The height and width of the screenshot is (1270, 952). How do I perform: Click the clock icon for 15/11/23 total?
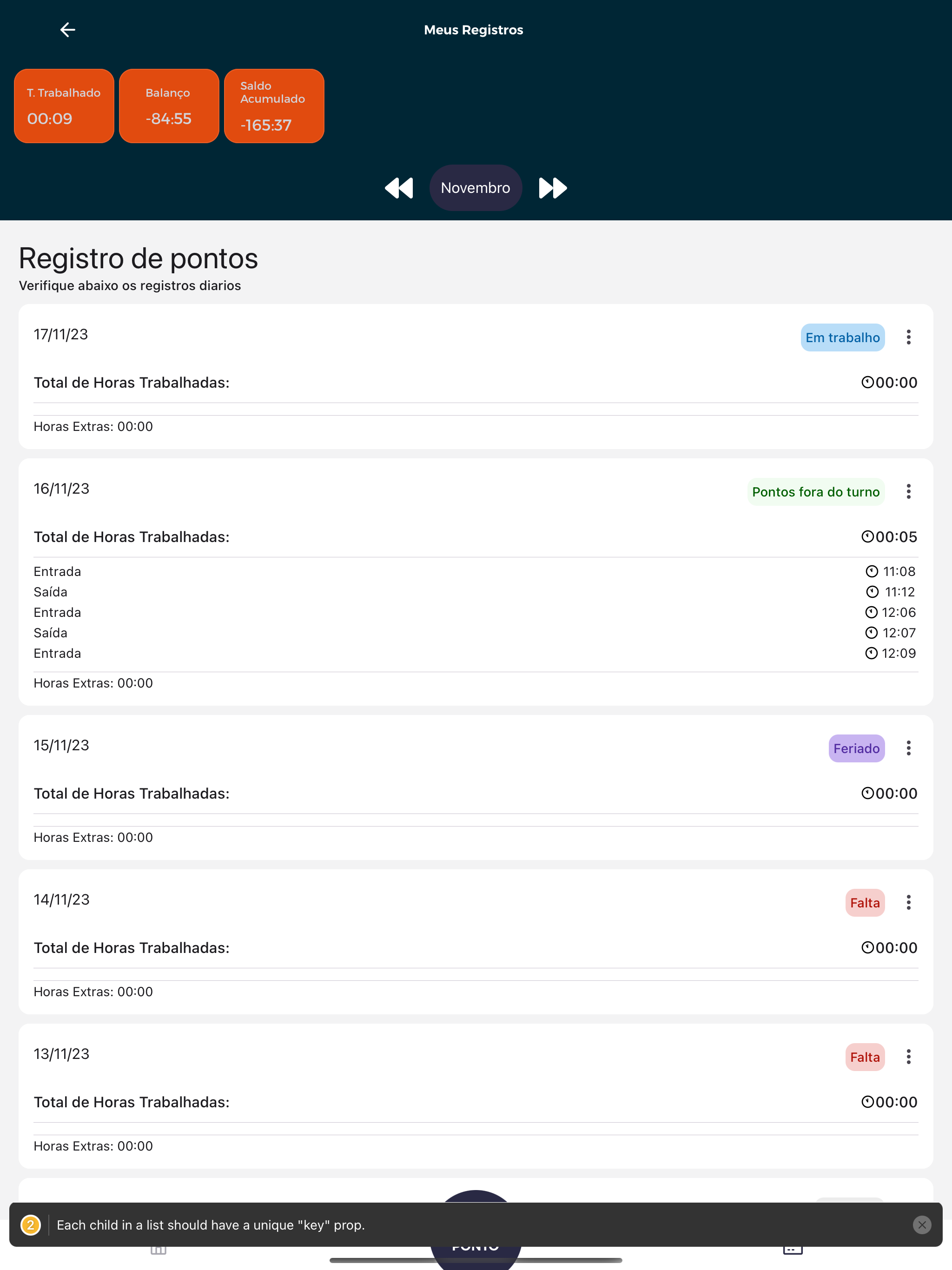click(x=867, y=794)
